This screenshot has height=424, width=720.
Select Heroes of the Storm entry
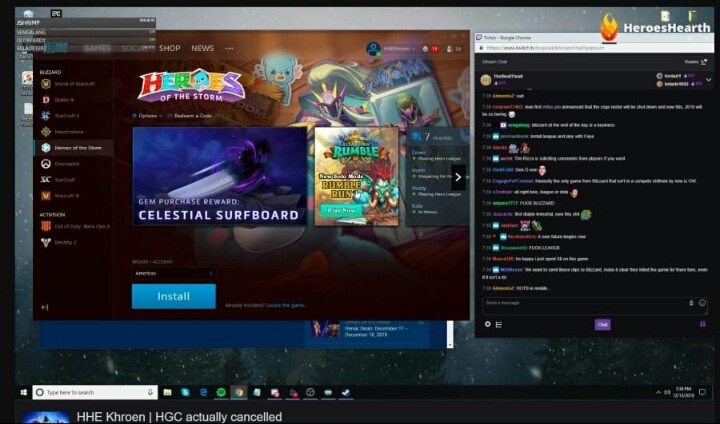click(73, 147)
